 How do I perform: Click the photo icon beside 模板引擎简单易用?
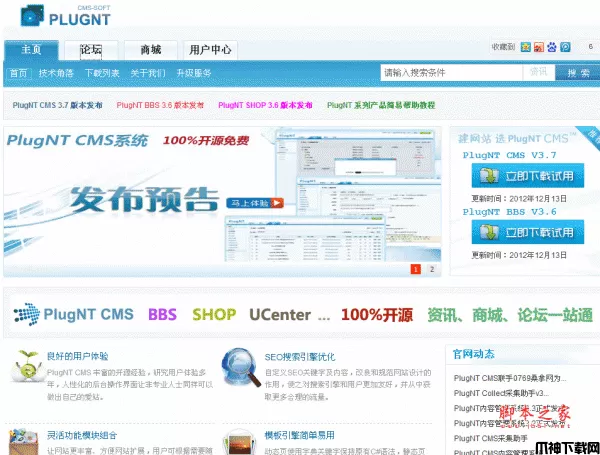[240, 443]
